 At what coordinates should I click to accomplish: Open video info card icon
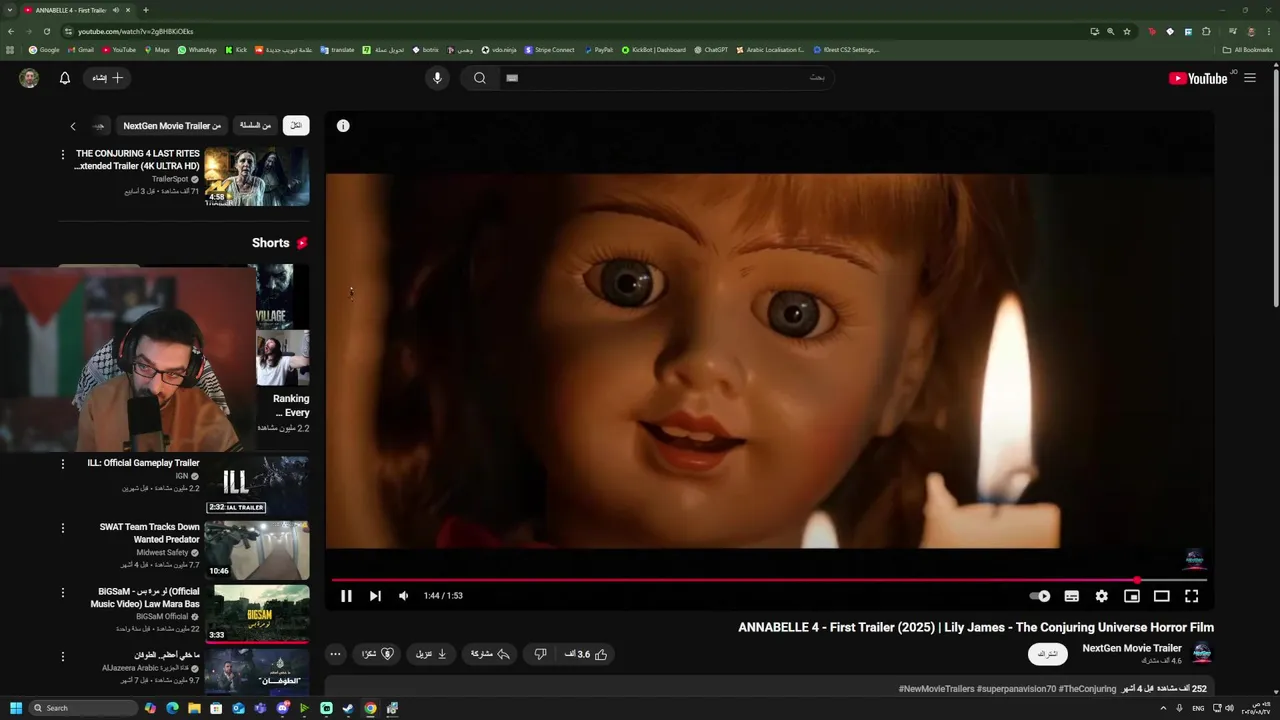(343, 126)
